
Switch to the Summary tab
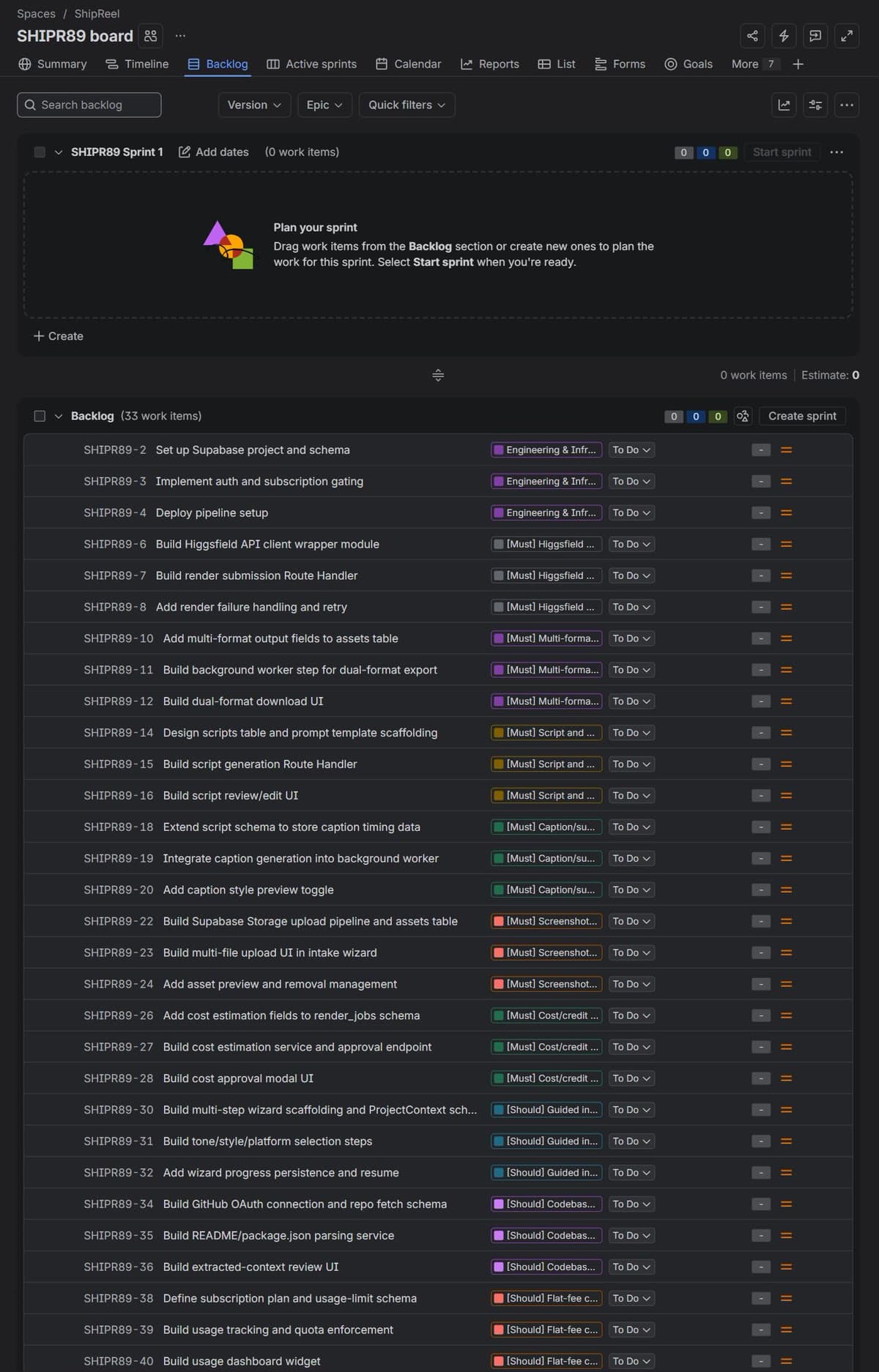(x=53, y=64)
